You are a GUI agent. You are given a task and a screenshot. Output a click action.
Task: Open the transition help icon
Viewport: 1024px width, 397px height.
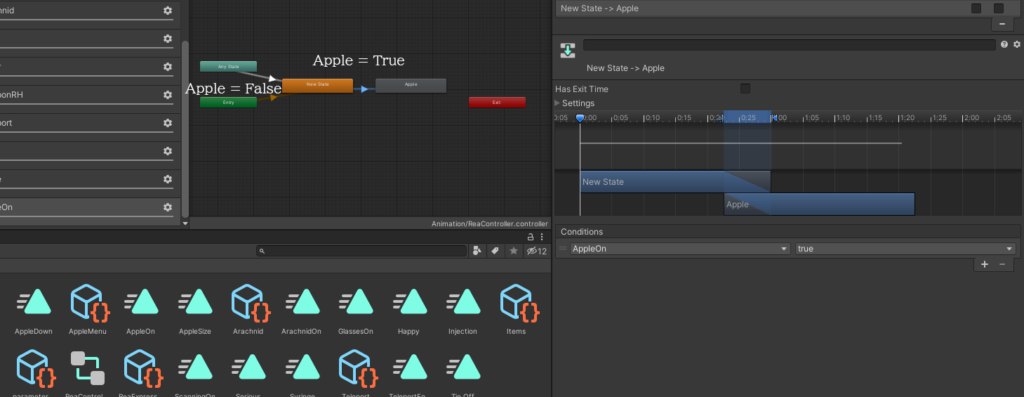point(1004,44)
